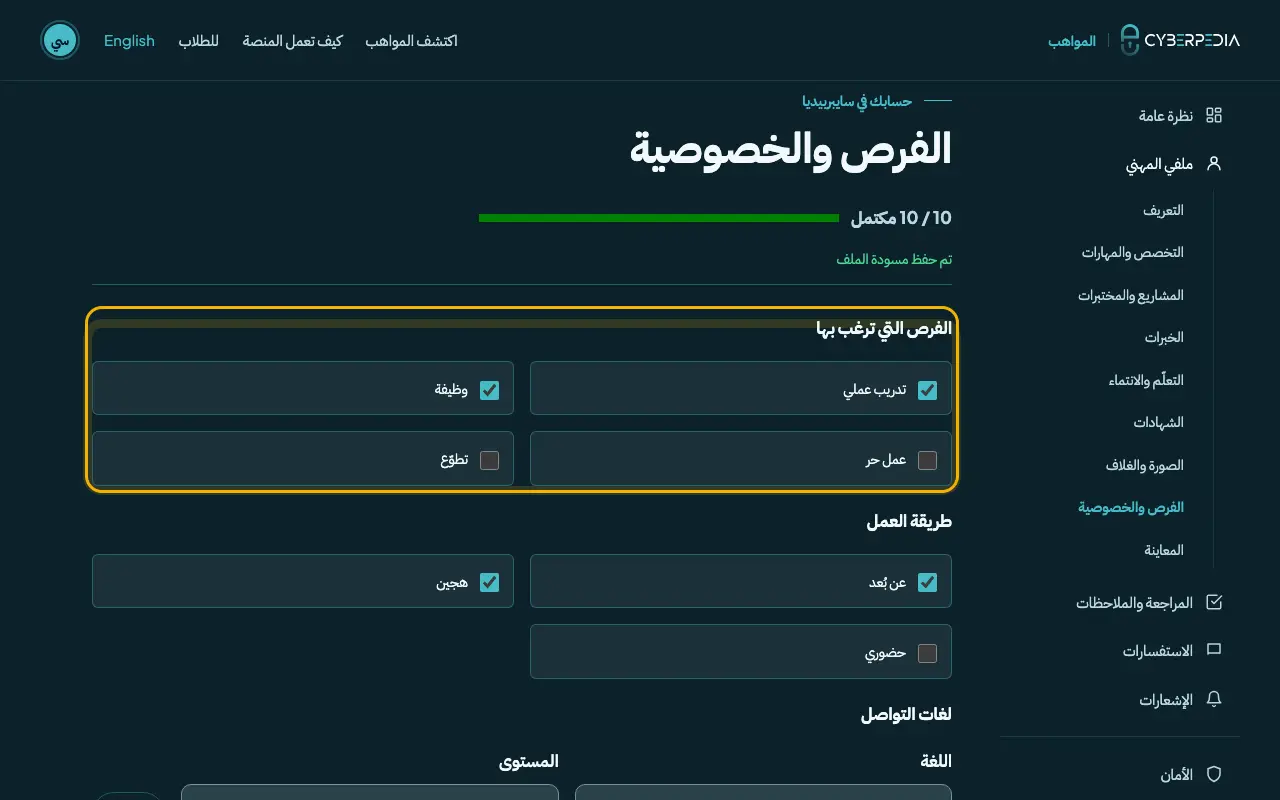Click the الإشعارات bell icon
Image resolution: width=1280 pixels, height=800 pixels.
[1214, 699]
